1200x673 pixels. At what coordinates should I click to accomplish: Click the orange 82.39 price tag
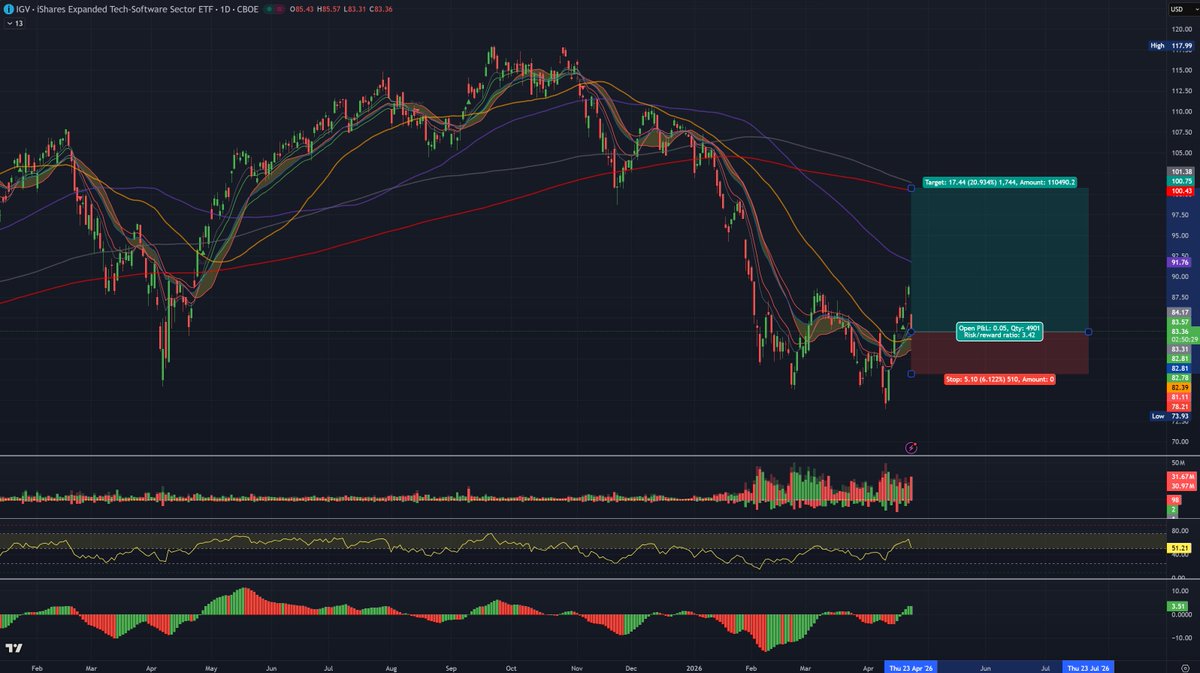[x=1178, y=387]
